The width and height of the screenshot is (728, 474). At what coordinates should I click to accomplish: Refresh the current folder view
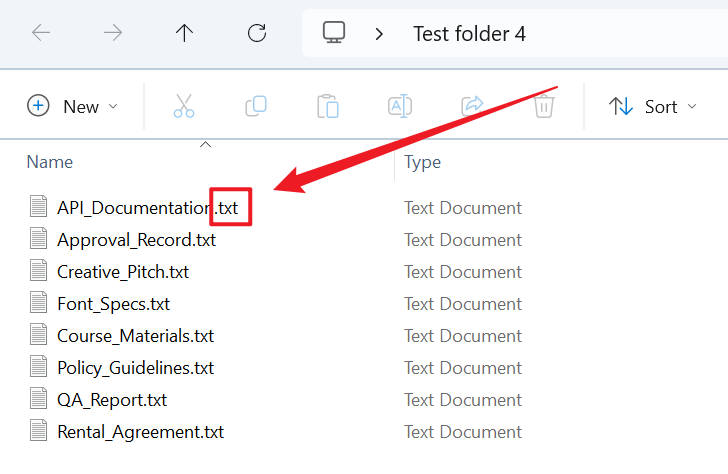pyautogui.click(x=257, y=33)
